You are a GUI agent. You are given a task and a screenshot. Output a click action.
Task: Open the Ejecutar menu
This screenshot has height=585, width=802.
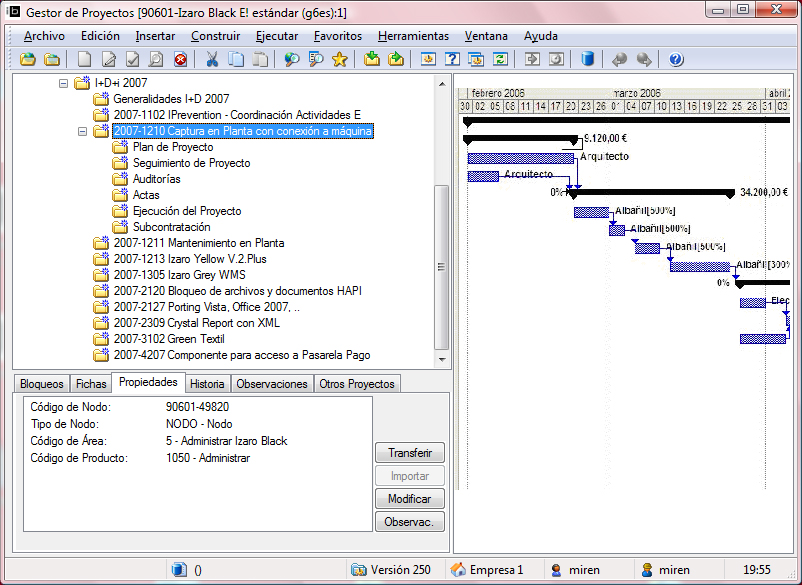(277, 36)
